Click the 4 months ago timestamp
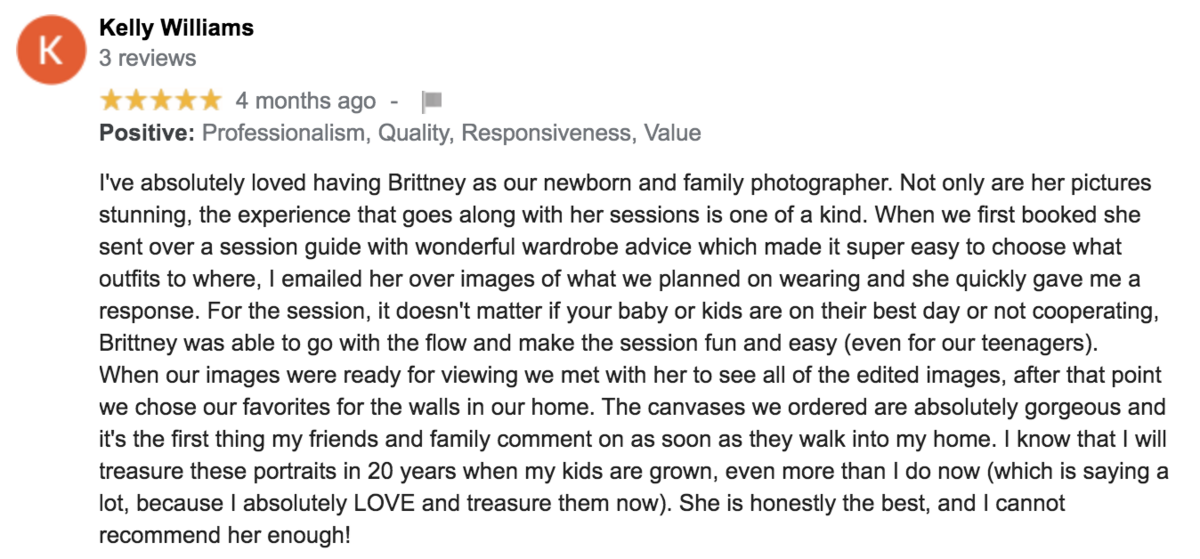Screen dimensions: 1200x559 pyautogui.click(x=306, y=101)
